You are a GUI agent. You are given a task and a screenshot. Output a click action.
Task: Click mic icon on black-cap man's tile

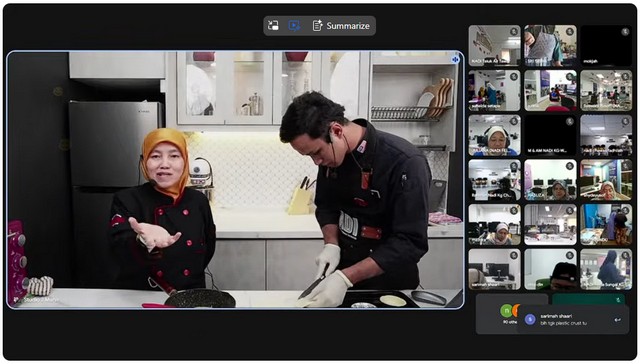[x=570, y=255]
